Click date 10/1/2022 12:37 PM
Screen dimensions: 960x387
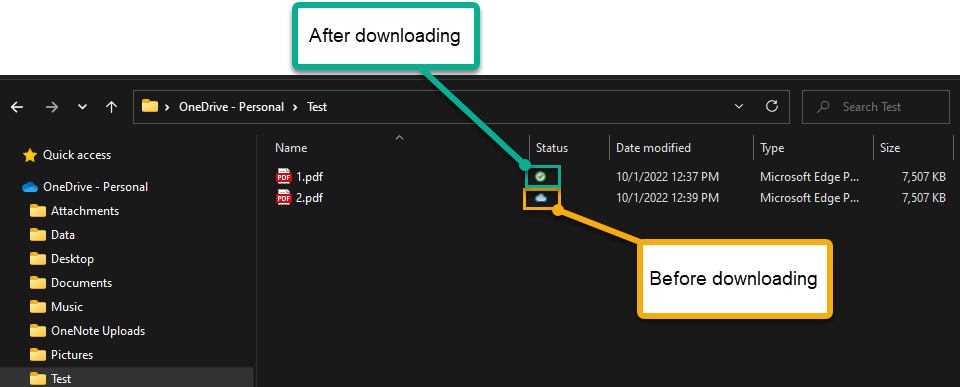click(667, 177)
